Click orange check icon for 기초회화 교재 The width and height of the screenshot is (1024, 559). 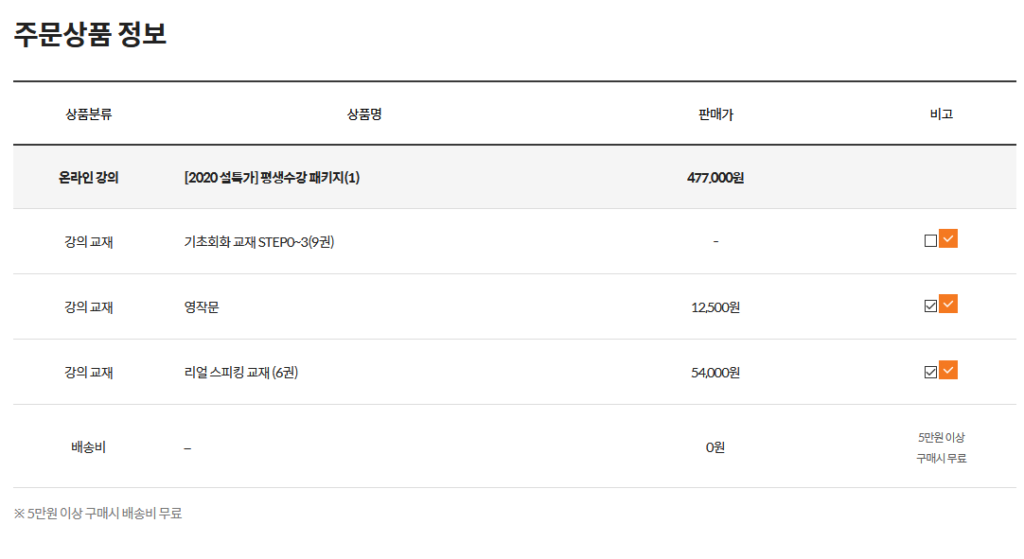[x=949, y=239]
